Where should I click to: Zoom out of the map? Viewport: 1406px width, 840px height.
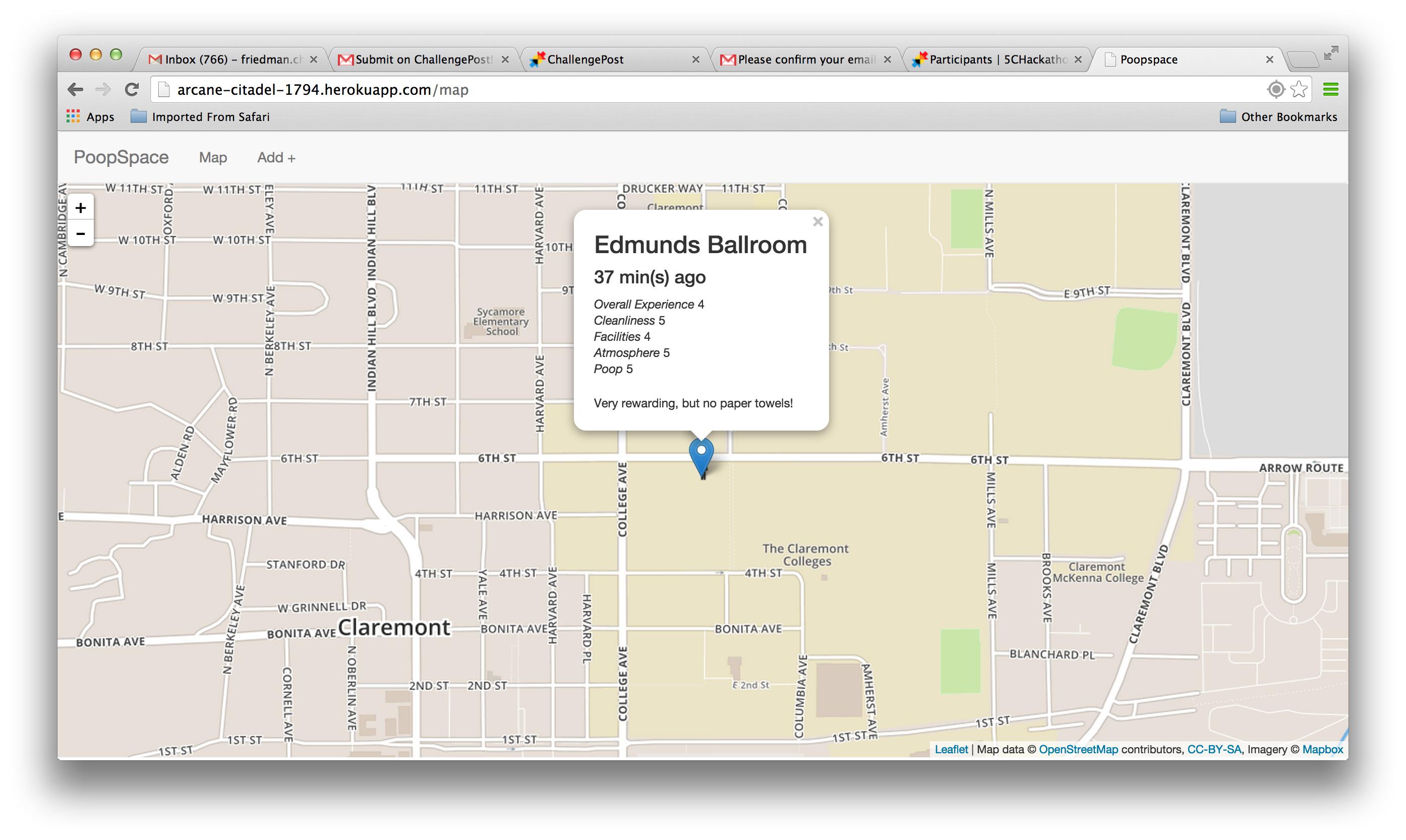pyautogui.click(x=80, y=233)
